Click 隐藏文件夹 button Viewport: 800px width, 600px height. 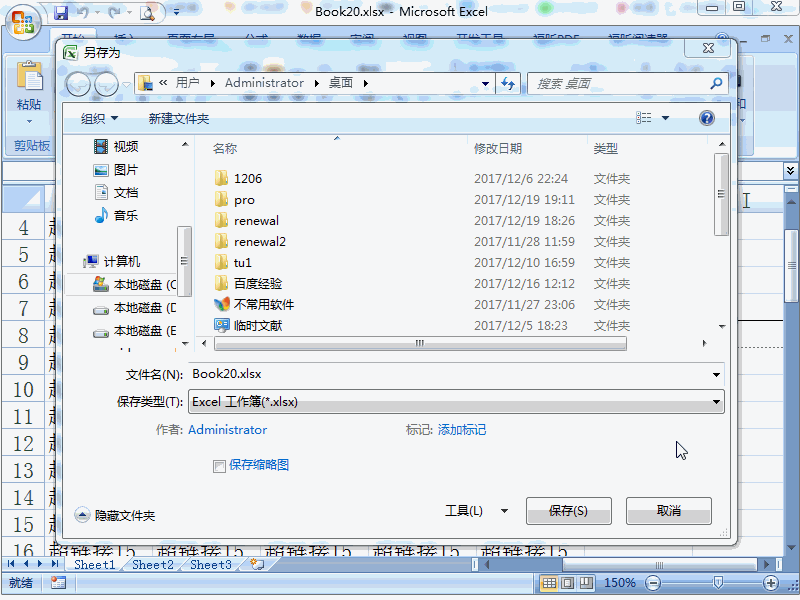(x=115, y=515)
